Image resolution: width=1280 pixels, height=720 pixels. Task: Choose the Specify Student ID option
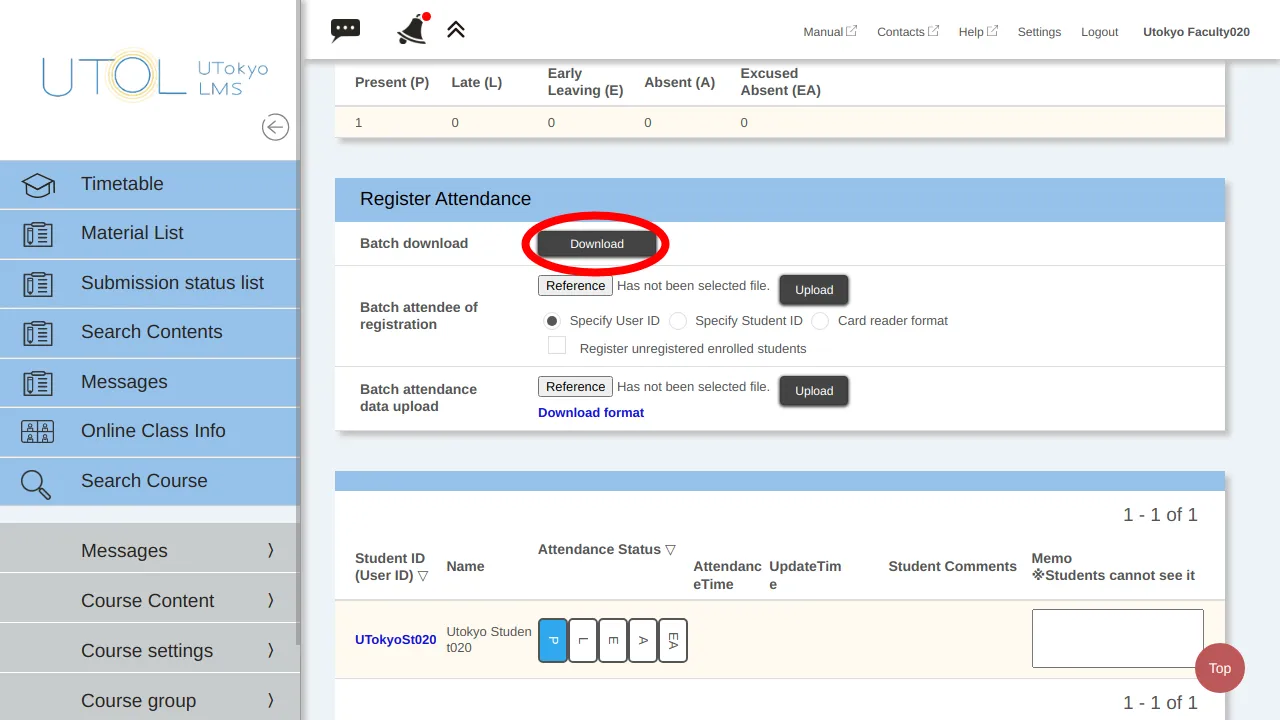[x=678, y=321]
